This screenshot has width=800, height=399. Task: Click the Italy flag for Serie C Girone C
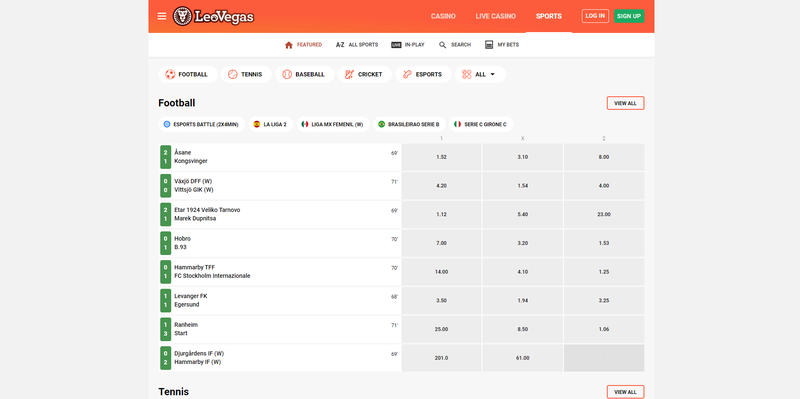coord(458,124)
